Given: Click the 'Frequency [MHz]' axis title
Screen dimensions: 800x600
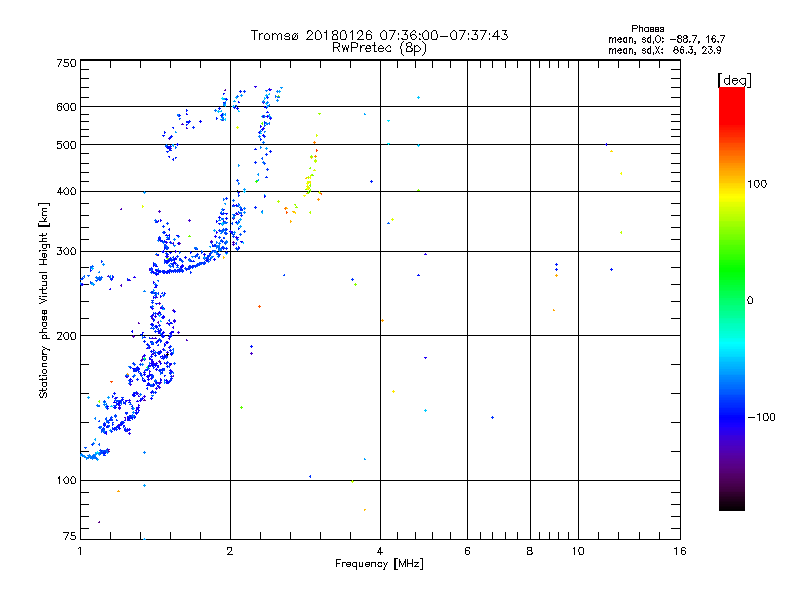Looking at the screenshot, I should [379, 564].
